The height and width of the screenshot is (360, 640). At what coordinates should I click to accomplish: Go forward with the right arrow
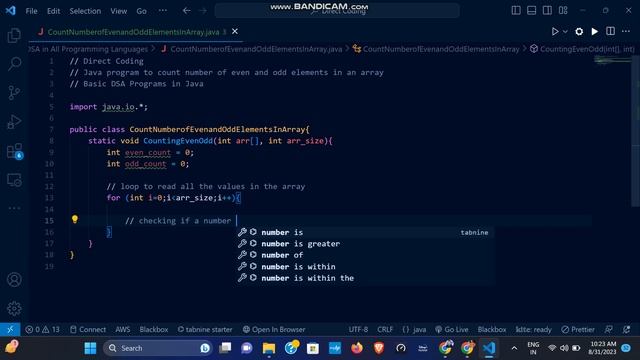[x=203, y=11]
